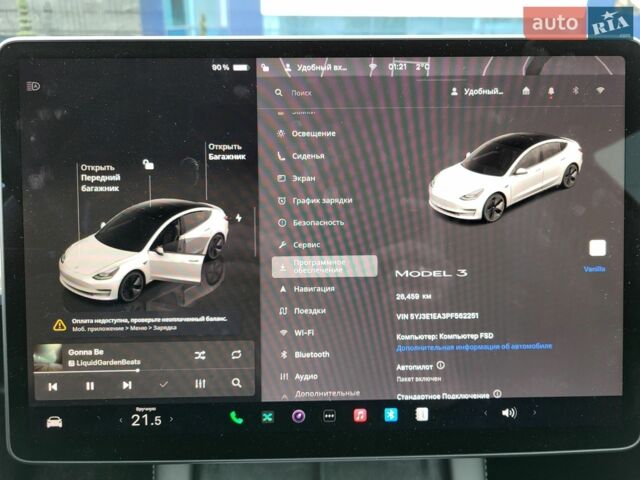Open media search magnifier icon
This screenshot has width=640, height=480.
pyautogui.click(x=236, y=383)
